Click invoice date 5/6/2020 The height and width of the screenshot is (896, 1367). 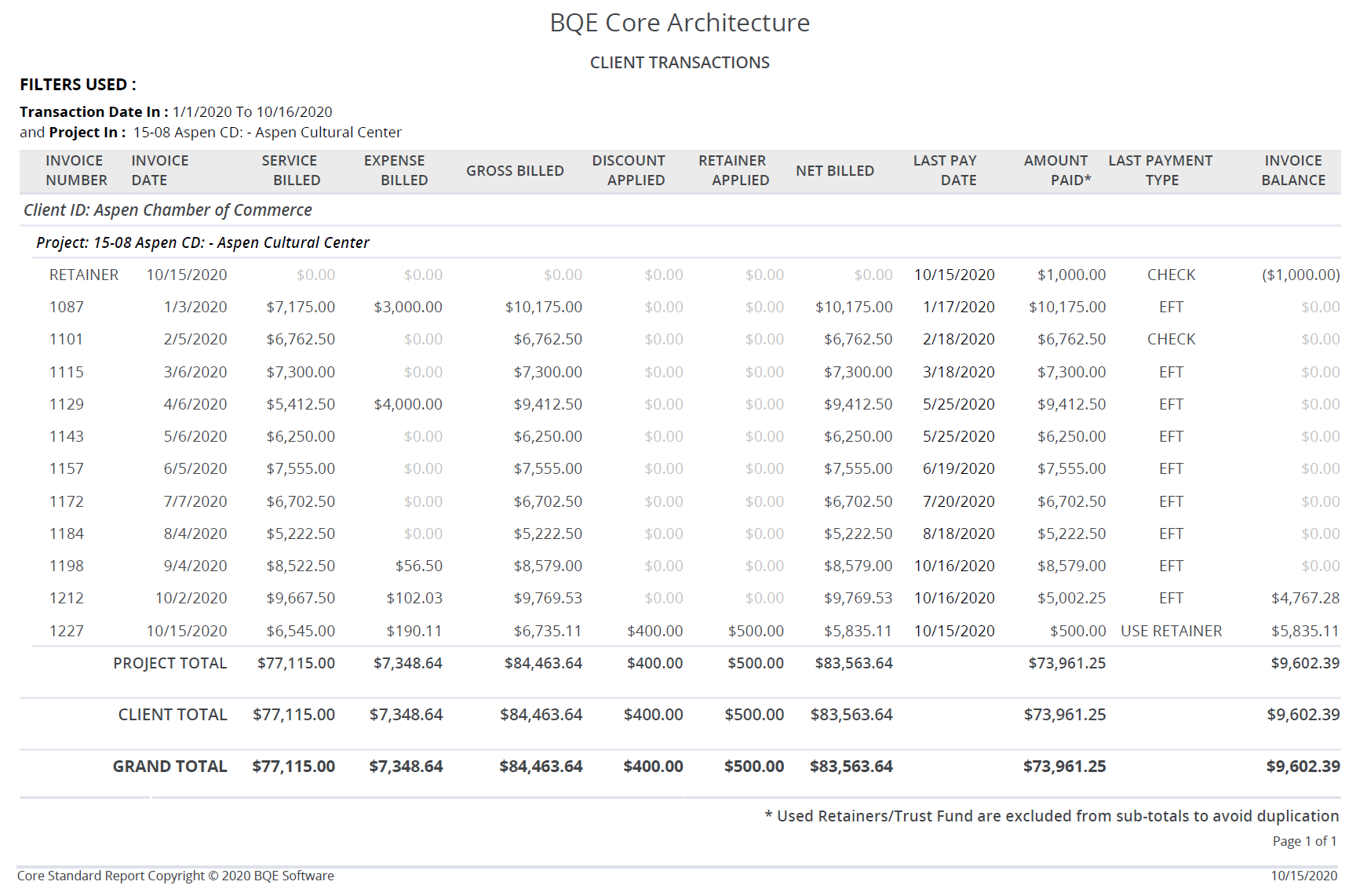point(195,437)
